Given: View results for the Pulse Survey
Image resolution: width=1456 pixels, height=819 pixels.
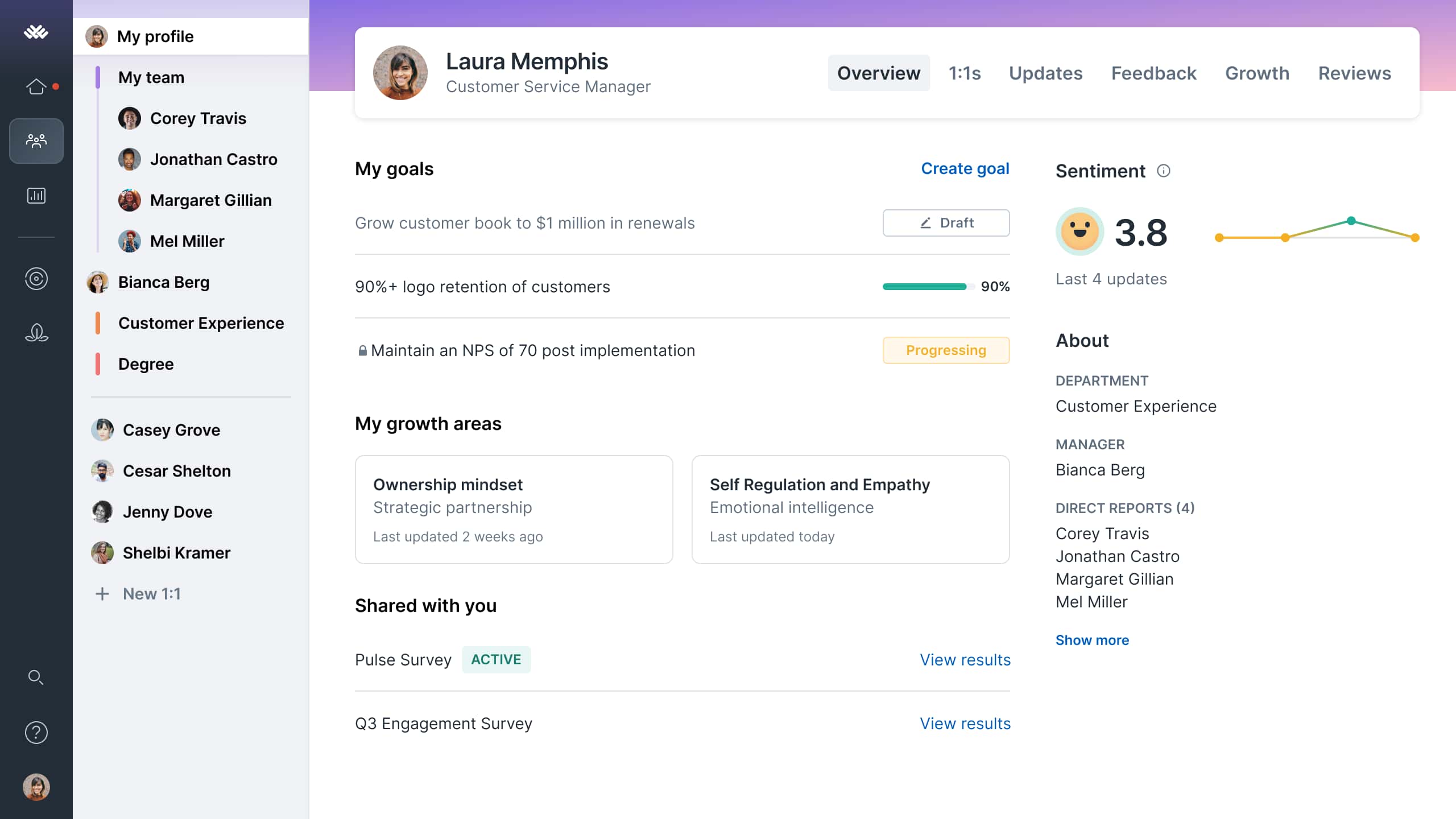Looking at the screenshot, I should coord(965,660).
